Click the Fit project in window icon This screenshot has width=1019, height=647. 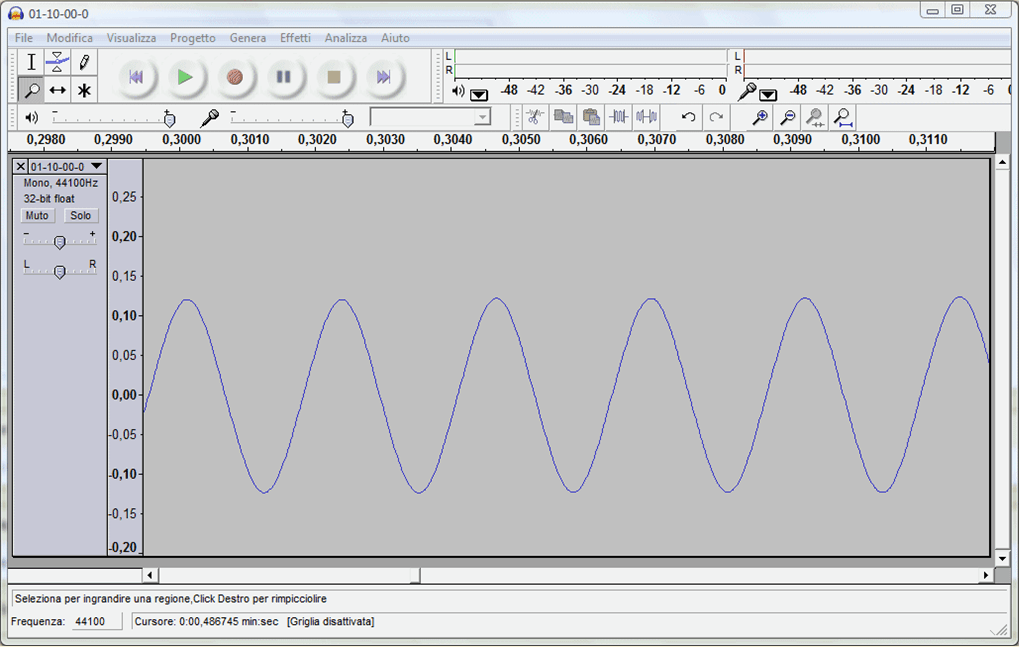pos(843,117)
